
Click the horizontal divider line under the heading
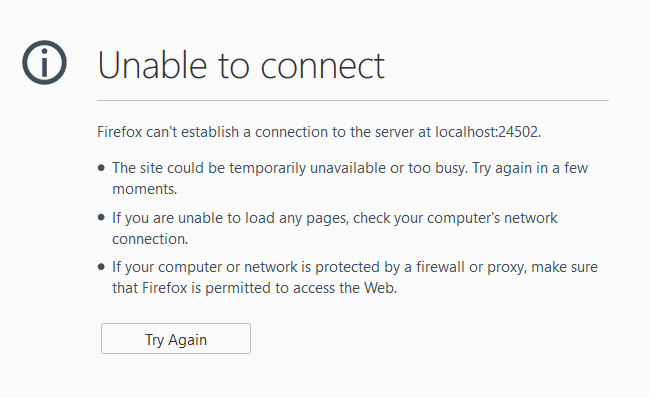353,100
